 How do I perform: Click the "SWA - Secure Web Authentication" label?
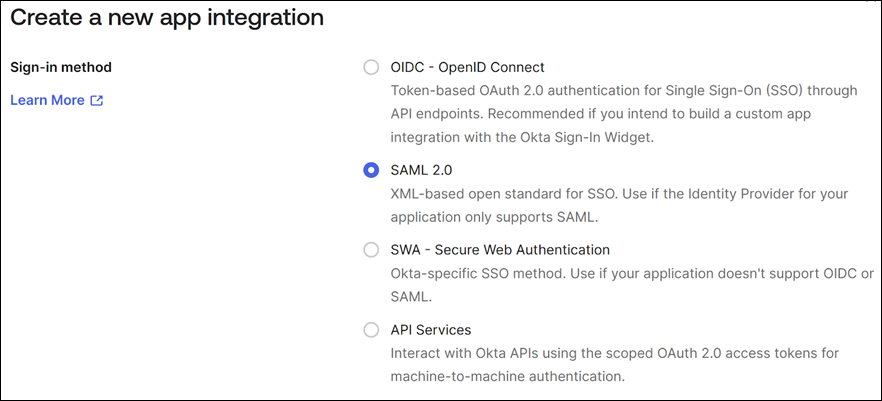coord(500,250)
